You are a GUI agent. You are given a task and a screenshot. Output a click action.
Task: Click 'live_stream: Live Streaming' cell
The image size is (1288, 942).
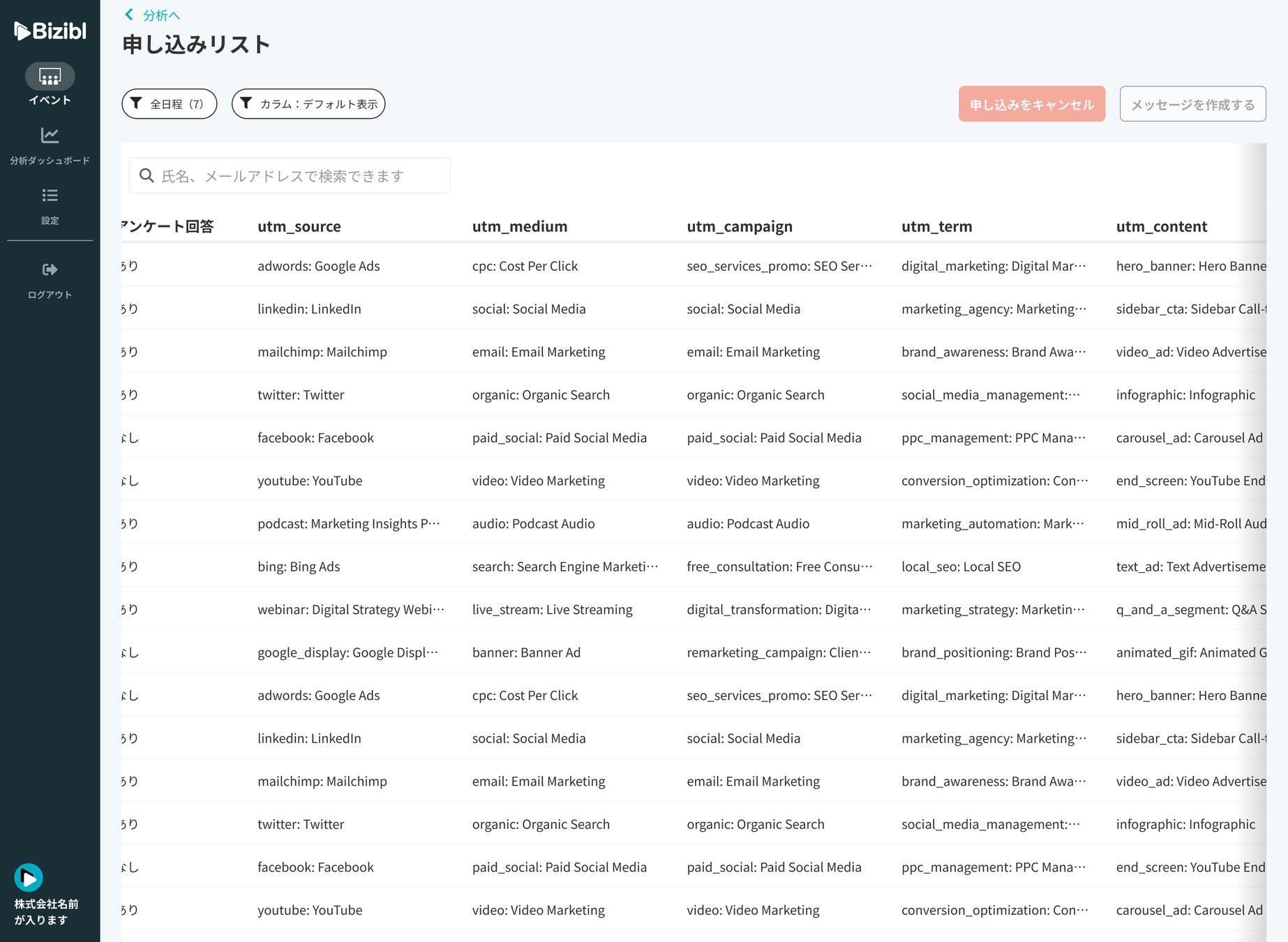[x=553, y=609]
